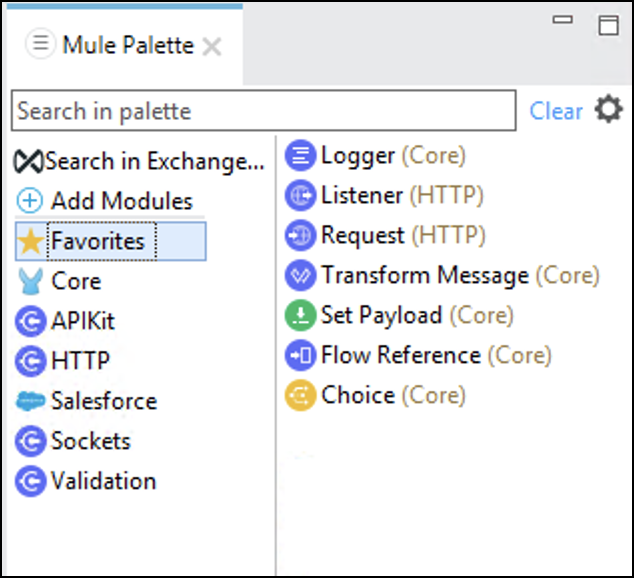Click the Exchange logo icon
The image size is (634, 578).
coord(28,161)
